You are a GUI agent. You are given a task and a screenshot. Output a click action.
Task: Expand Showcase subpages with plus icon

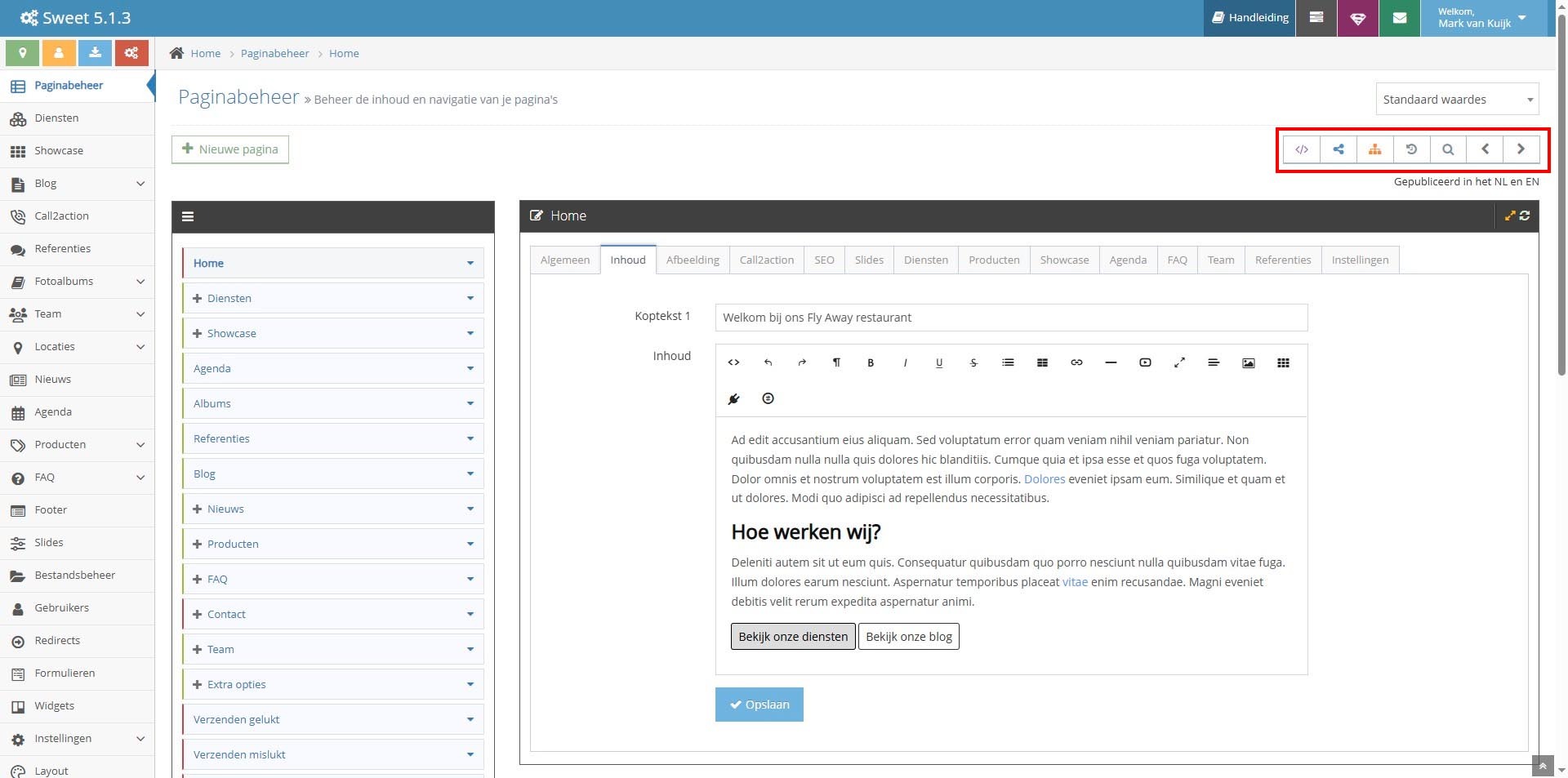coord(197,333)
